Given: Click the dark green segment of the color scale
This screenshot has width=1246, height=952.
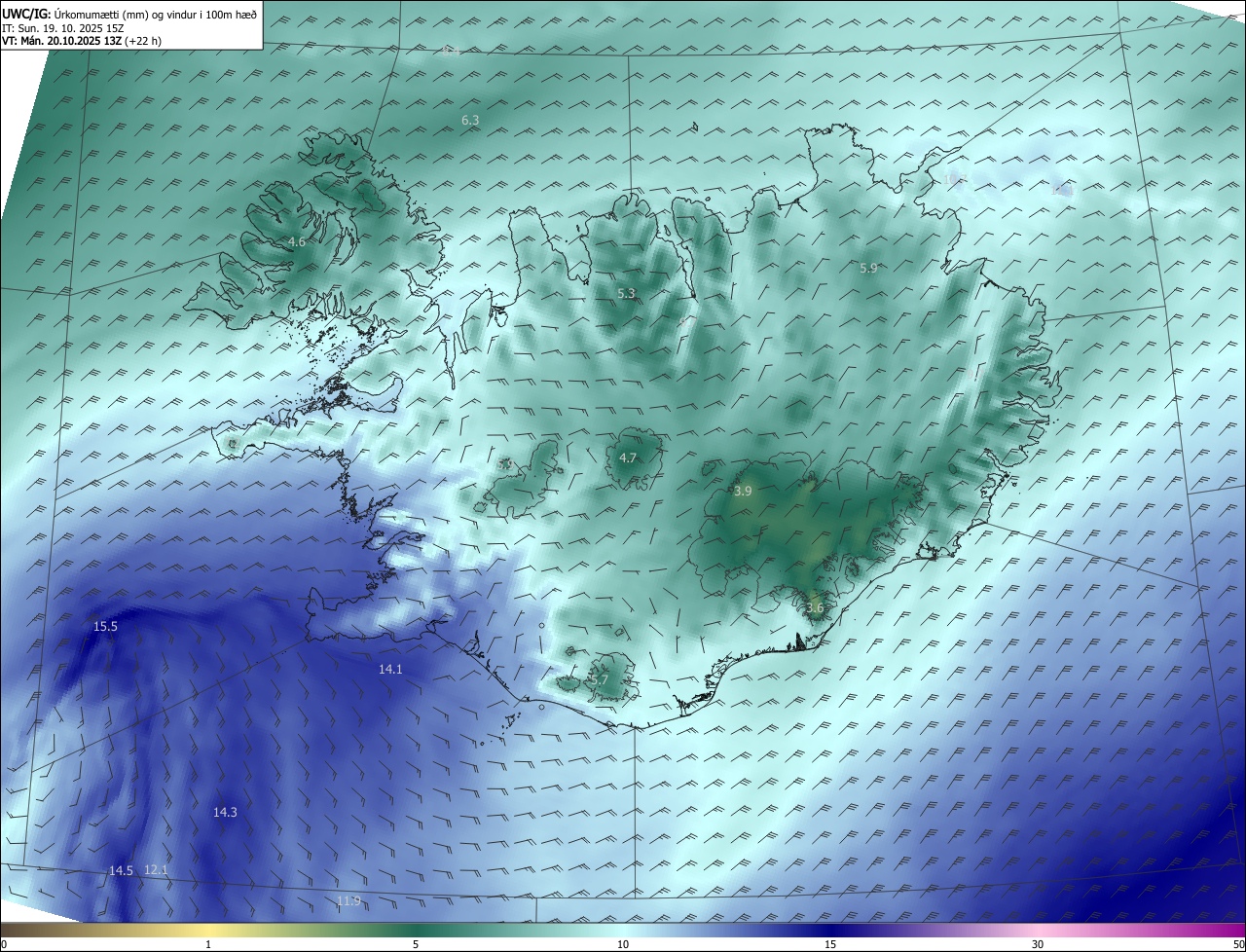Looking at the screenshot, I should 416,930.
